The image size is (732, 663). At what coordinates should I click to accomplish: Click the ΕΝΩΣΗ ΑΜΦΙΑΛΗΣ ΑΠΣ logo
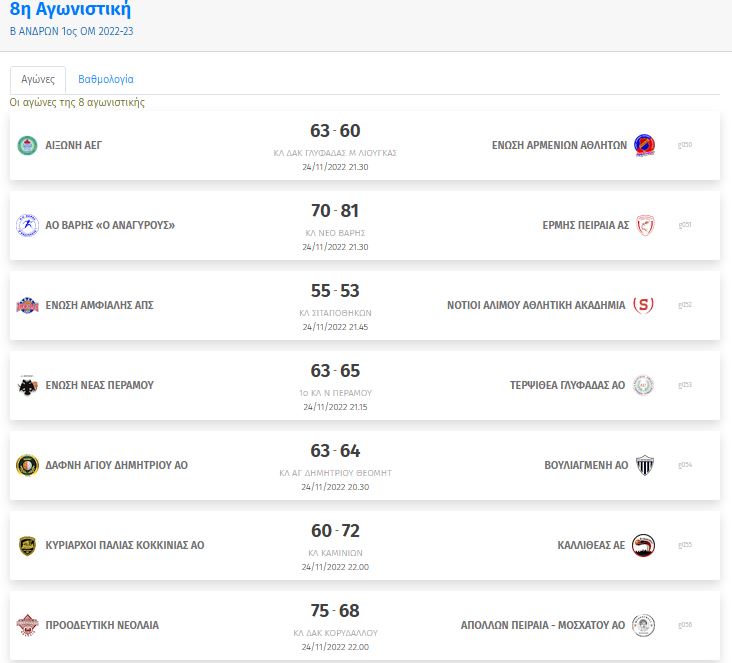click(27, 305)
